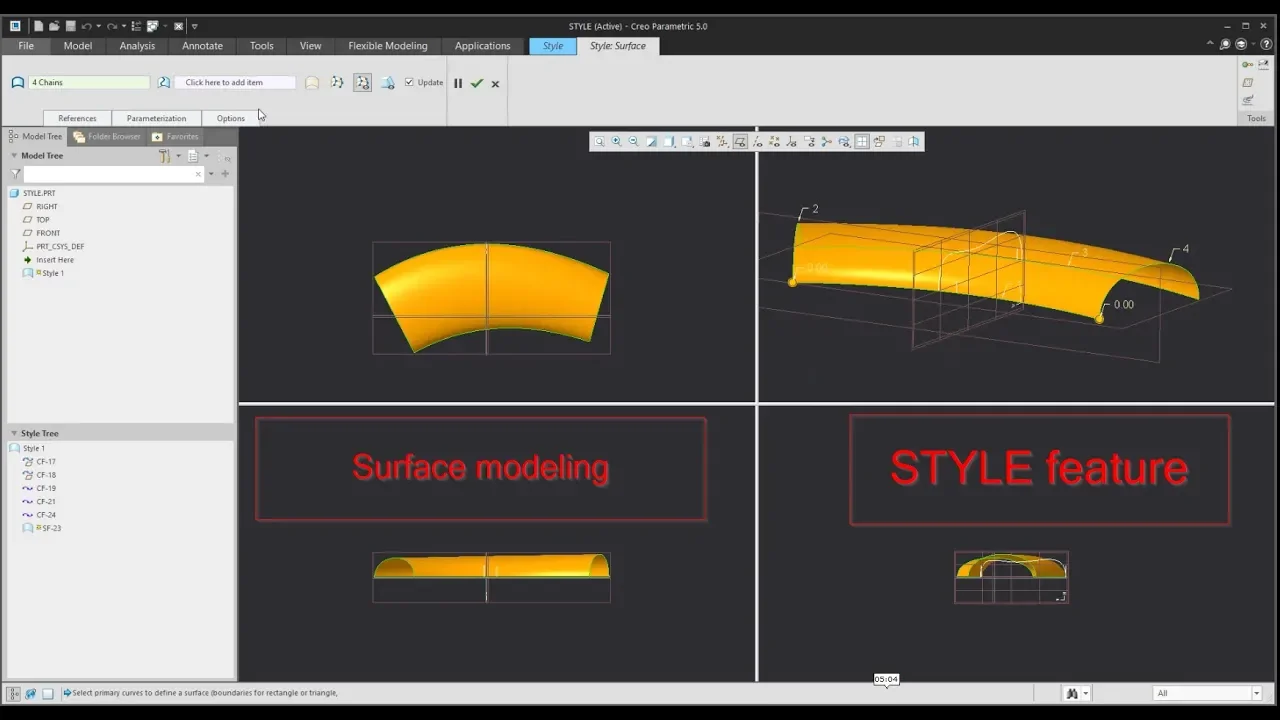Switch to the Model ribbon tab
Viewport: 1280px width, 720px height.
(x=77, y=46)
